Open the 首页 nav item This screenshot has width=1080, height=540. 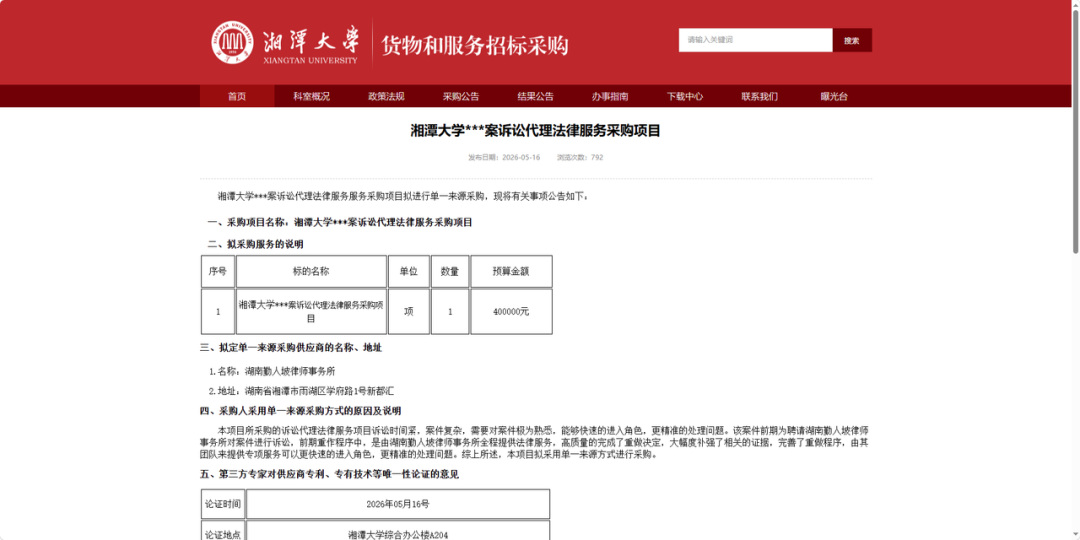click(x=237, y=96)
